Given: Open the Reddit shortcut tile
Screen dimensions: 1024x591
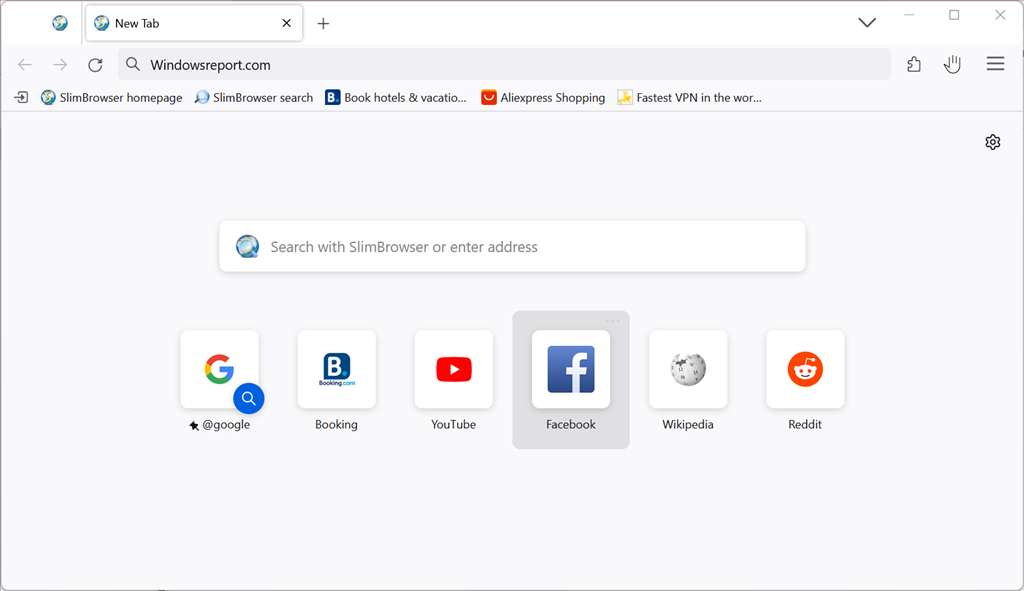Looking at the screenshot, I should (x=805, y=369).
